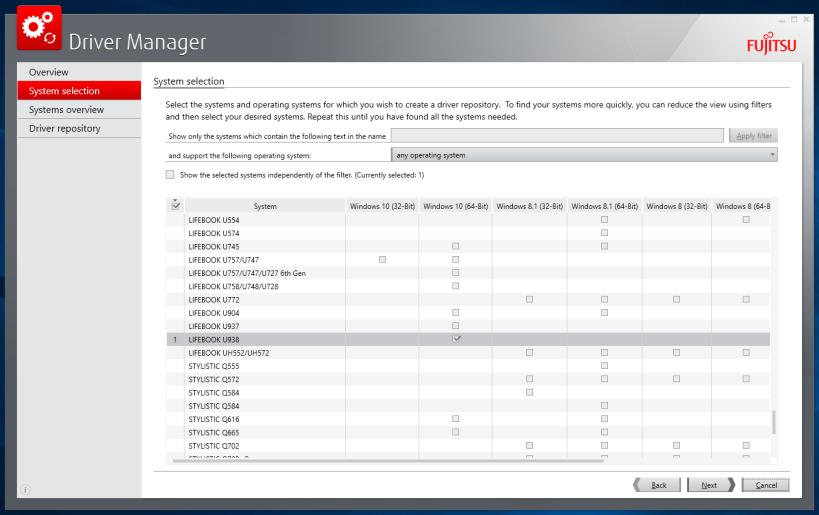Click the Next button
Screen dimensions: 819x515
(x=711, y=485)
